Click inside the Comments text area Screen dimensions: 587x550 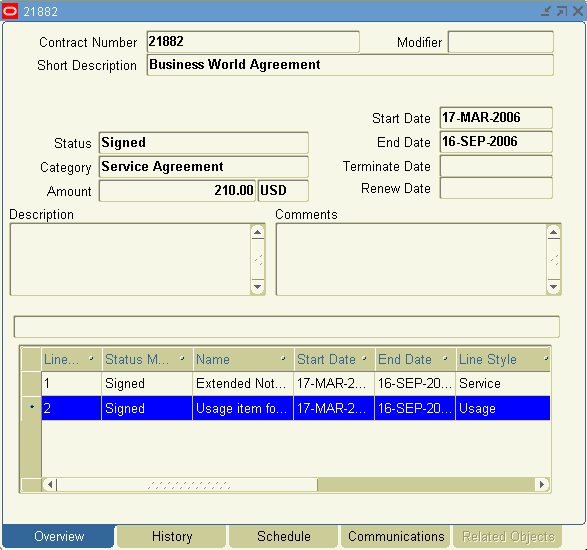coord(411,259)
